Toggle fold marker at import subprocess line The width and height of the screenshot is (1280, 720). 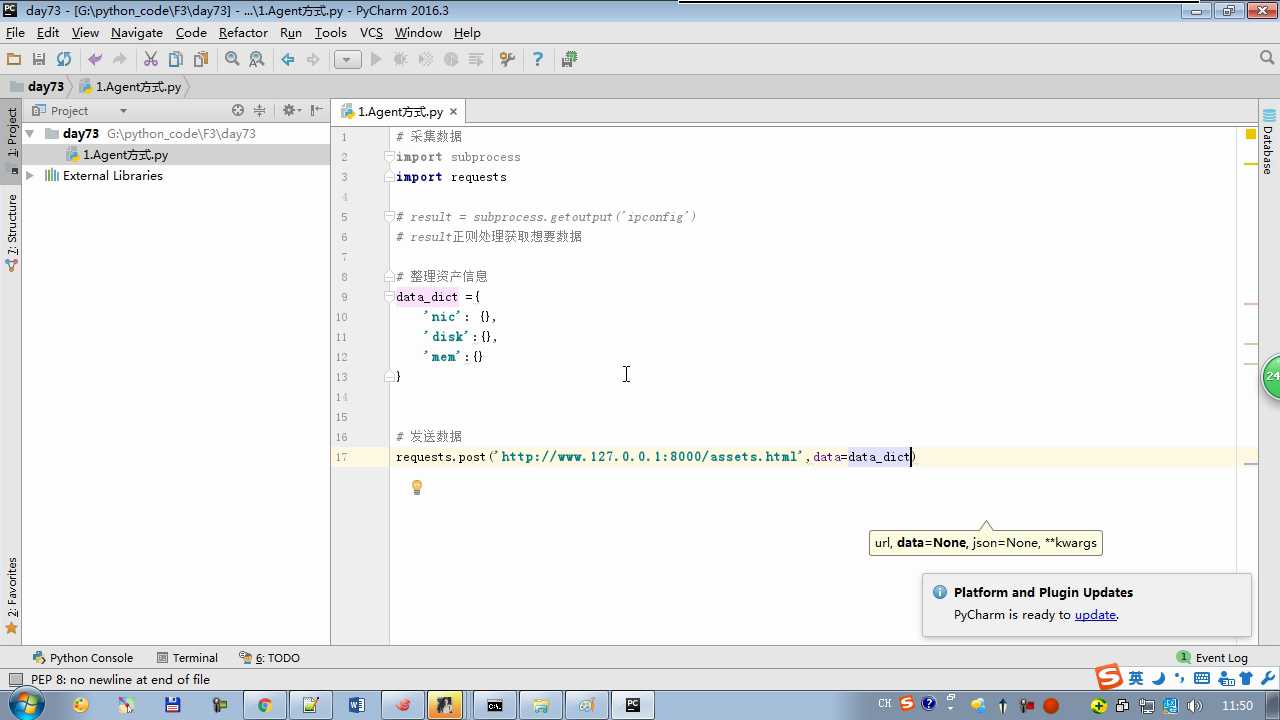pos(390,157)
